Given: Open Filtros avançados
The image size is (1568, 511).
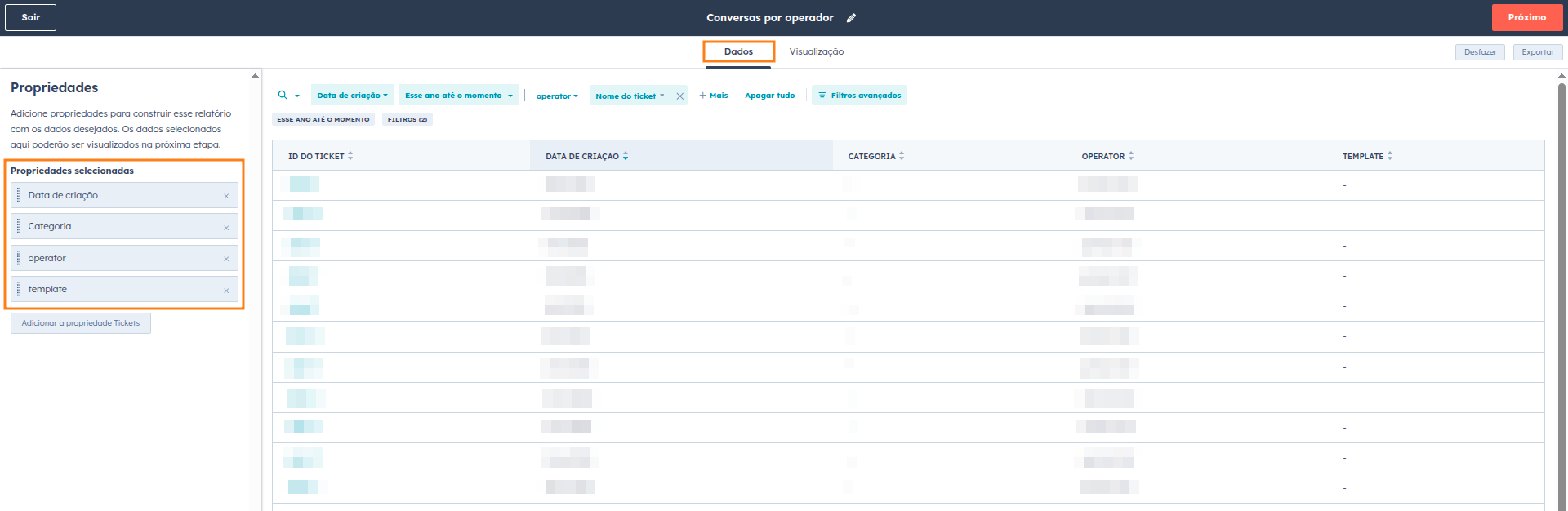Looking at the screenshot, I should 859,96.
